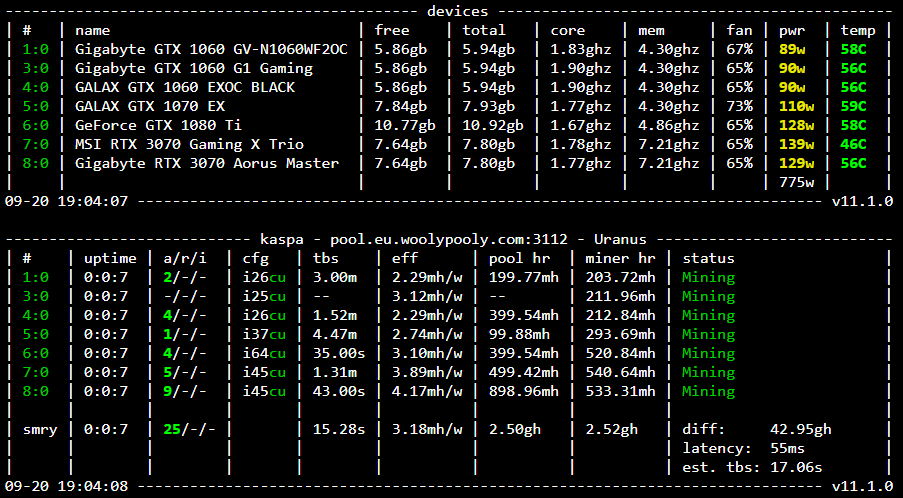Select the 211.96mh miner hashrate
This screenshot has width=903, height=498.
coord(620,296)
